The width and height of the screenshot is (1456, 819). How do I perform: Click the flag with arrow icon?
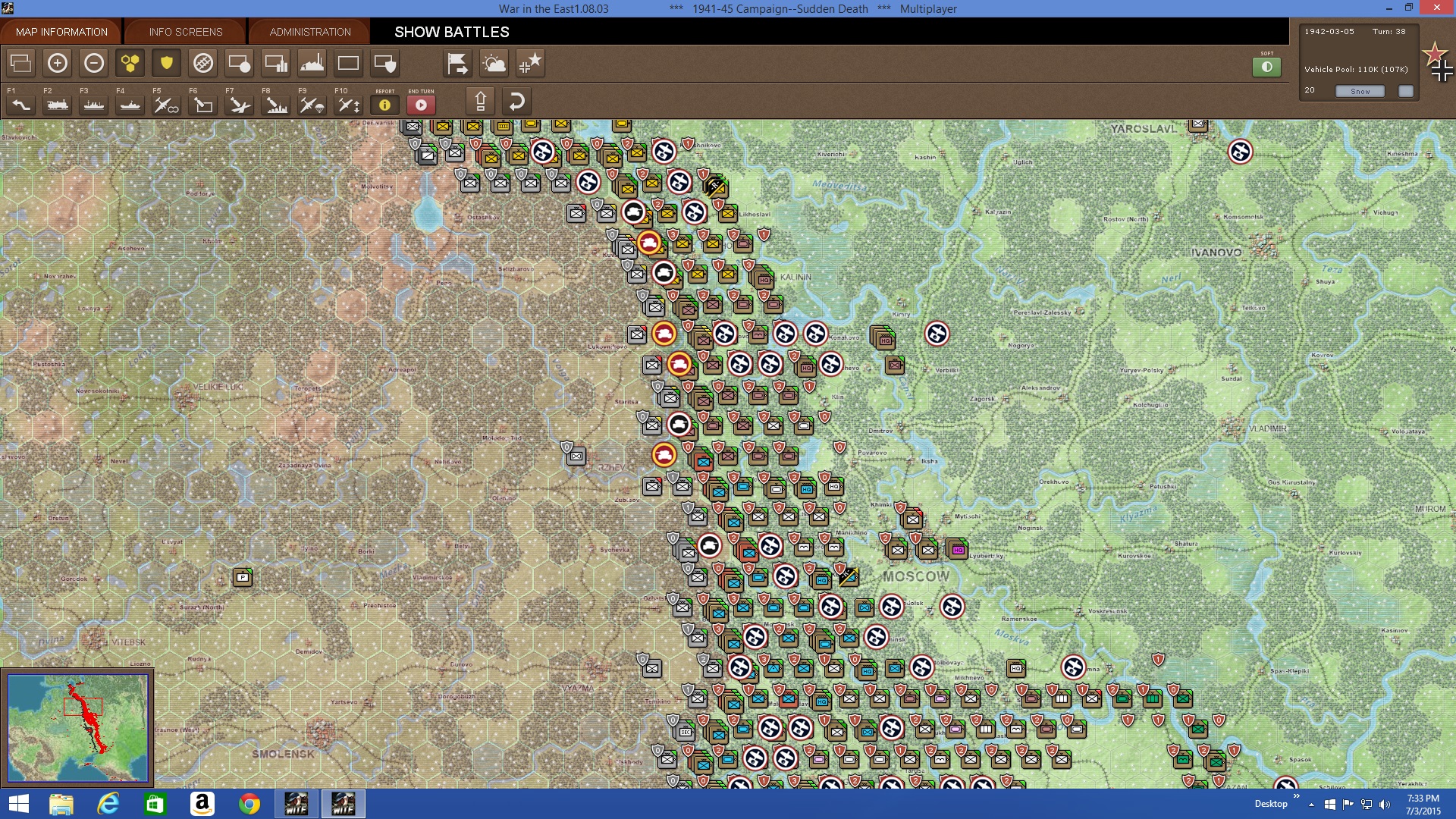pyautogui.click(x=458, y=64)
